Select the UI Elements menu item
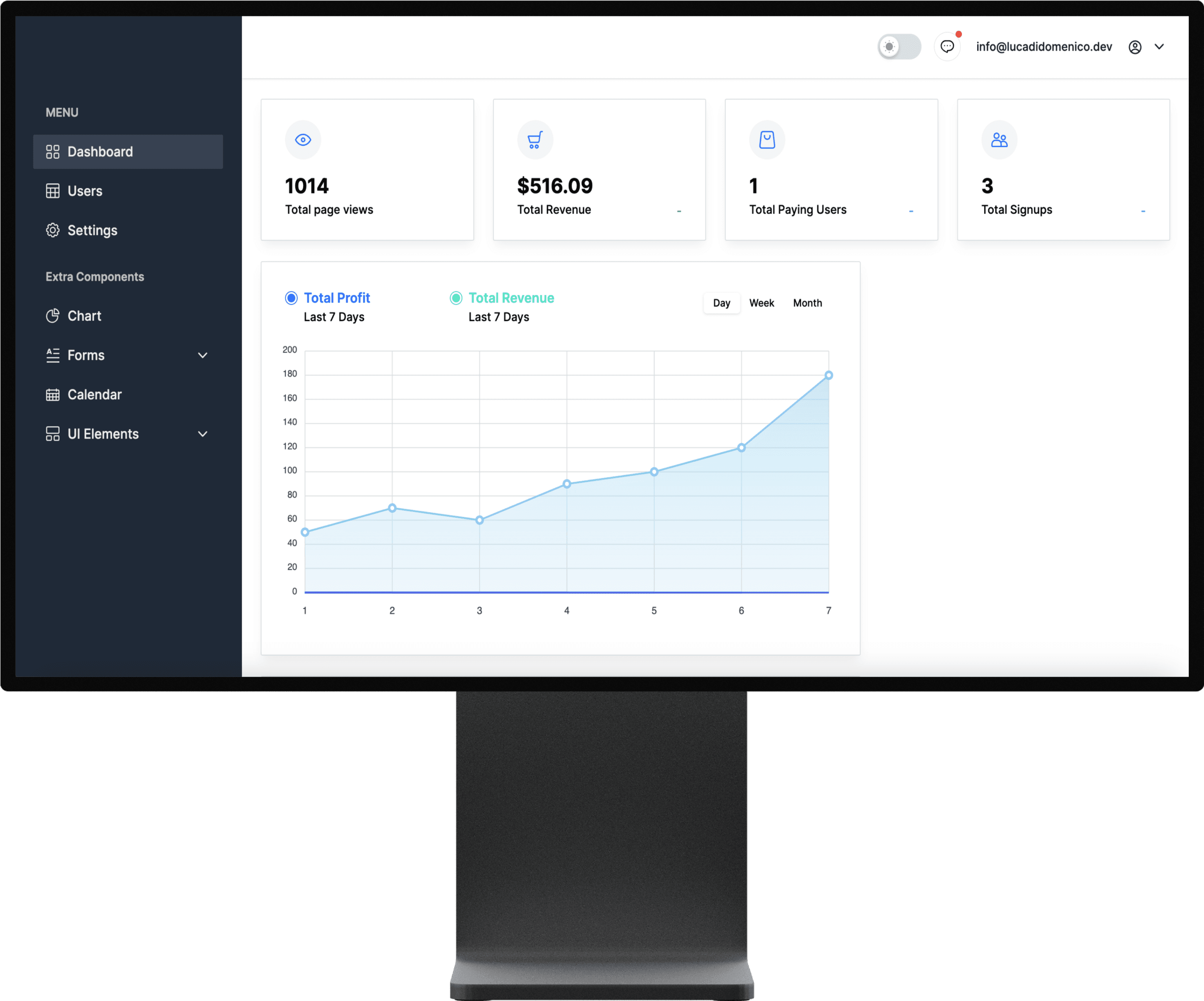The width and height of the screenshot is (1204, 1001). (128, 433)
